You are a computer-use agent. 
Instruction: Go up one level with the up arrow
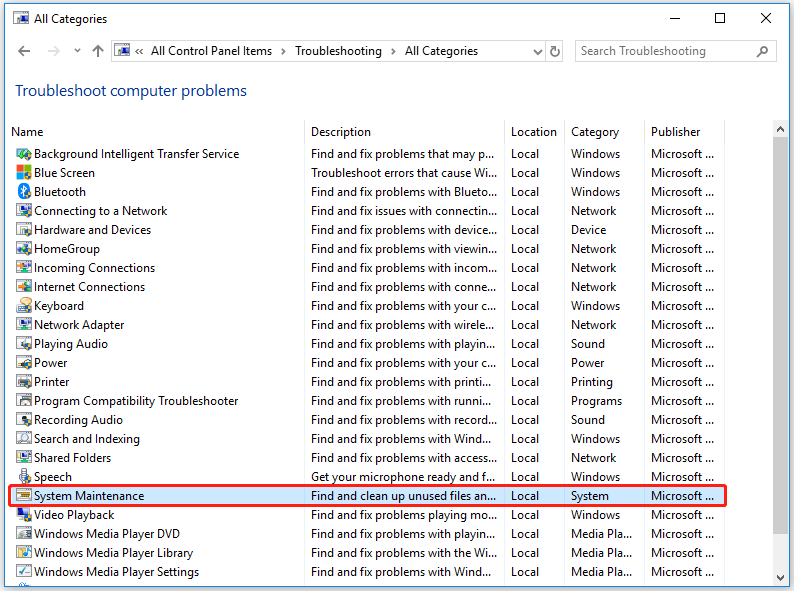point(98,51)
